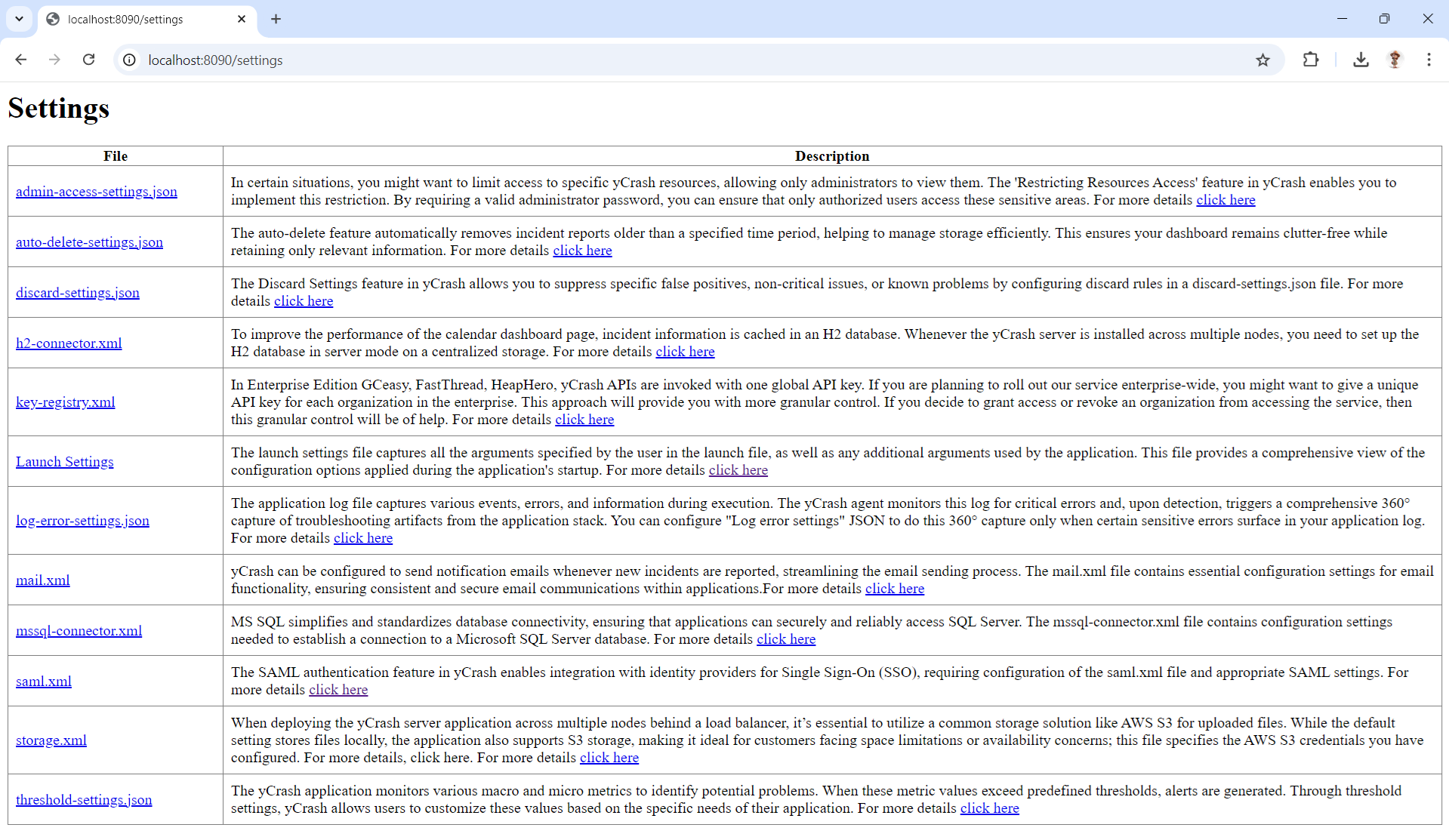Open the Extensions puzzle icon
The image size is (1449, 840).
[1311, 60]
